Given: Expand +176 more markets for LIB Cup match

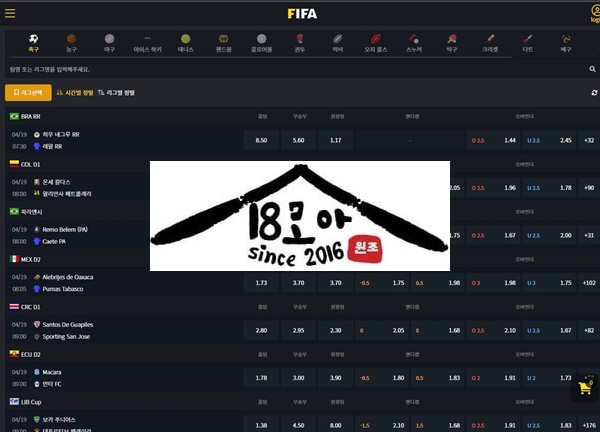Looking at the screenshot, I should click(x=589, y=425).
